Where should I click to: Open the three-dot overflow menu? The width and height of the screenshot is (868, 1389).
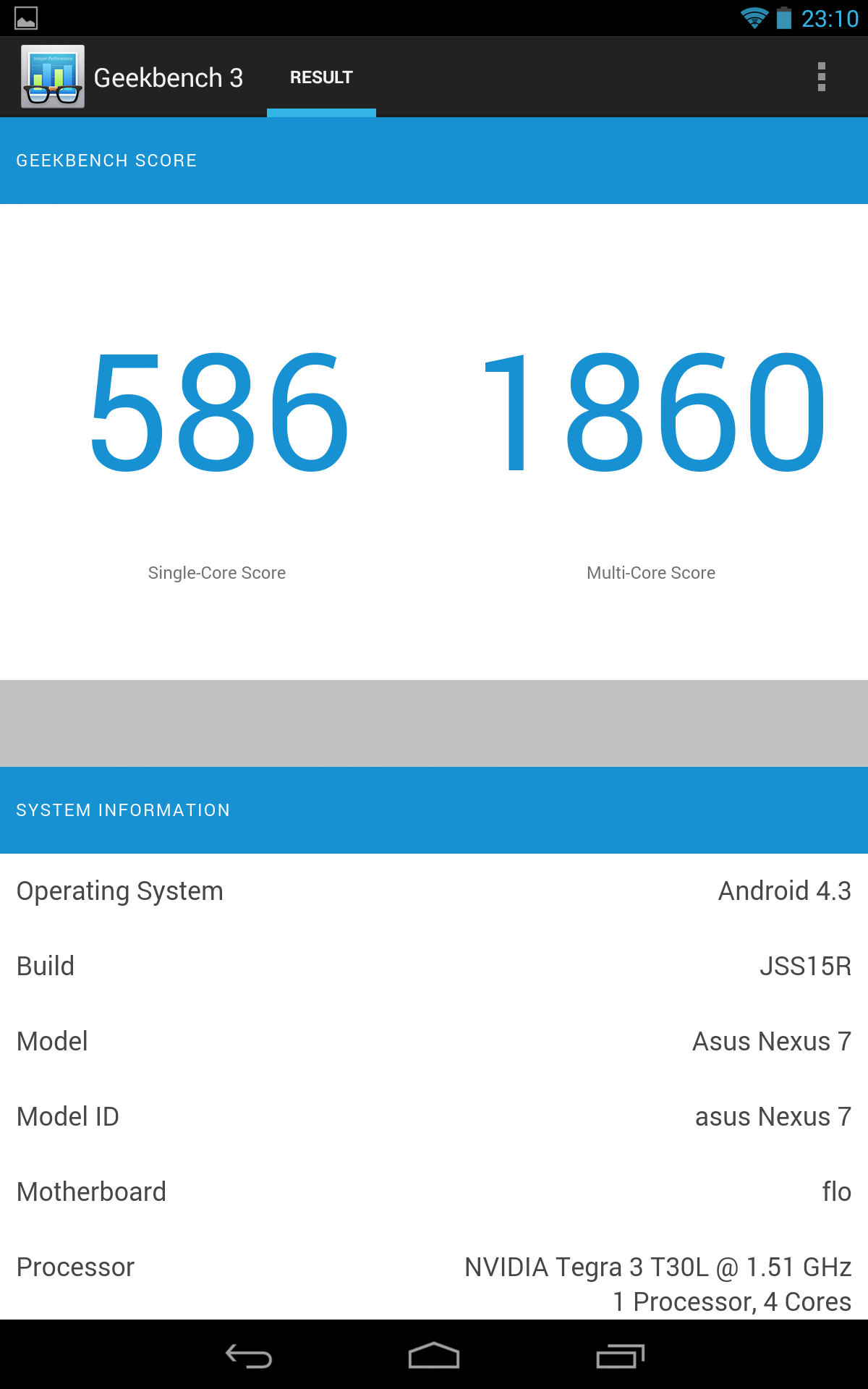[821, 77]
